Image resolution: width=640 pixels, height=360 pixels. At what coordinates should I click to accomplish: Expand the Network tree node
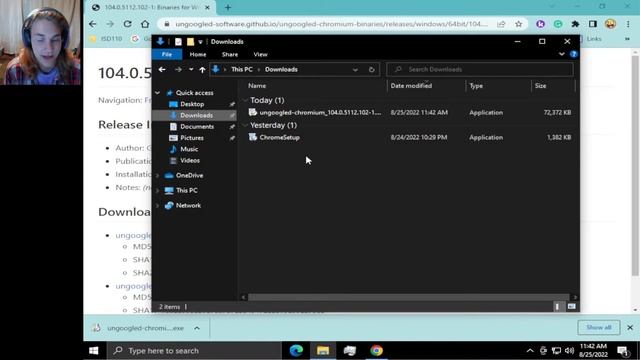pyautogui.click(x=158, y=206)
